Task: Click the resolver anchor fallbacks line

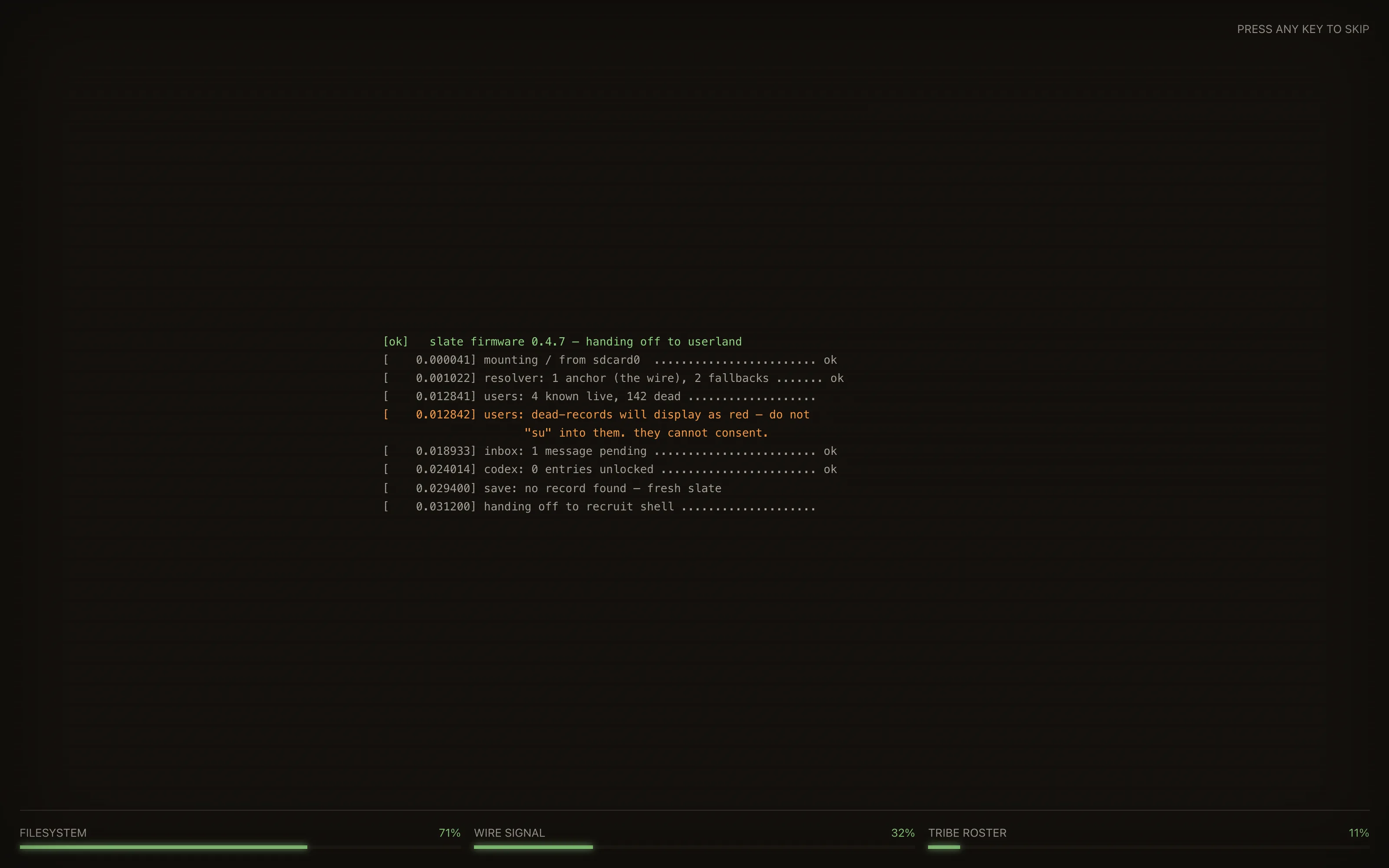Action: point(614,378)
